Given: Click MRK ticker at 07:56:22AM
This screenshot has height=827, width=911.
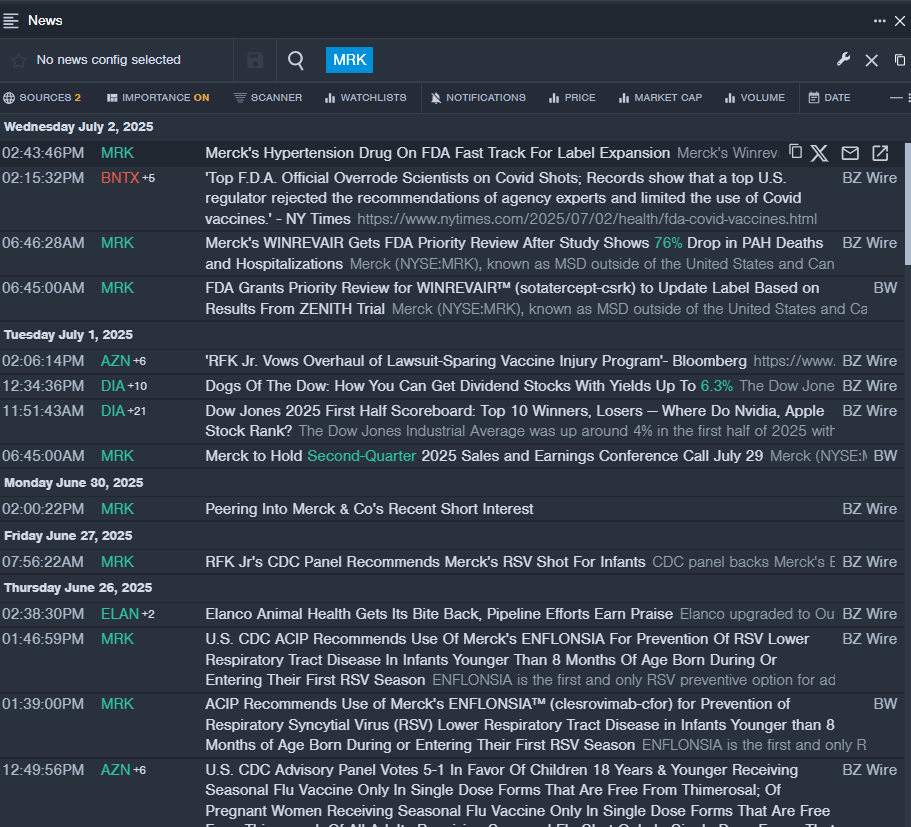Looking at the screenshot, I should tap(117, 562).
